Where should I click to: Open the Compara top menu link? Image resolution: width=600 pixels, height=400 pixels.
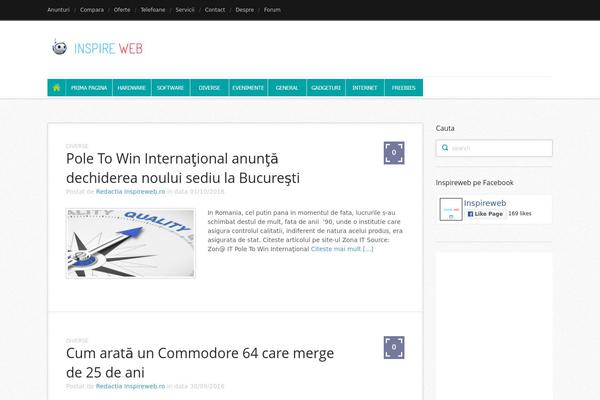coord(92,10)
